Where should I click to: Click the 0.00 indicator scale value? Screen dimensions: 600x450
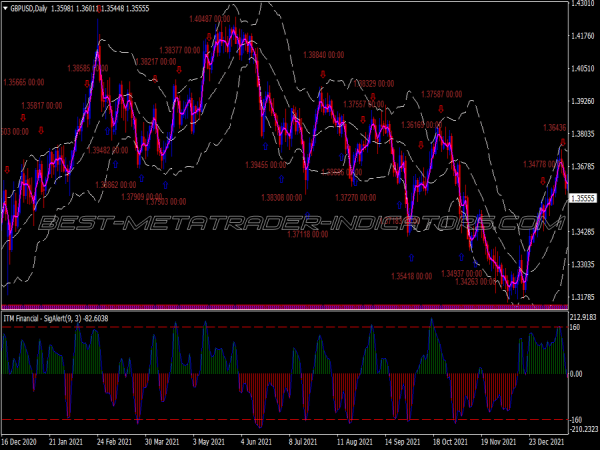click(x=576, y=374)
